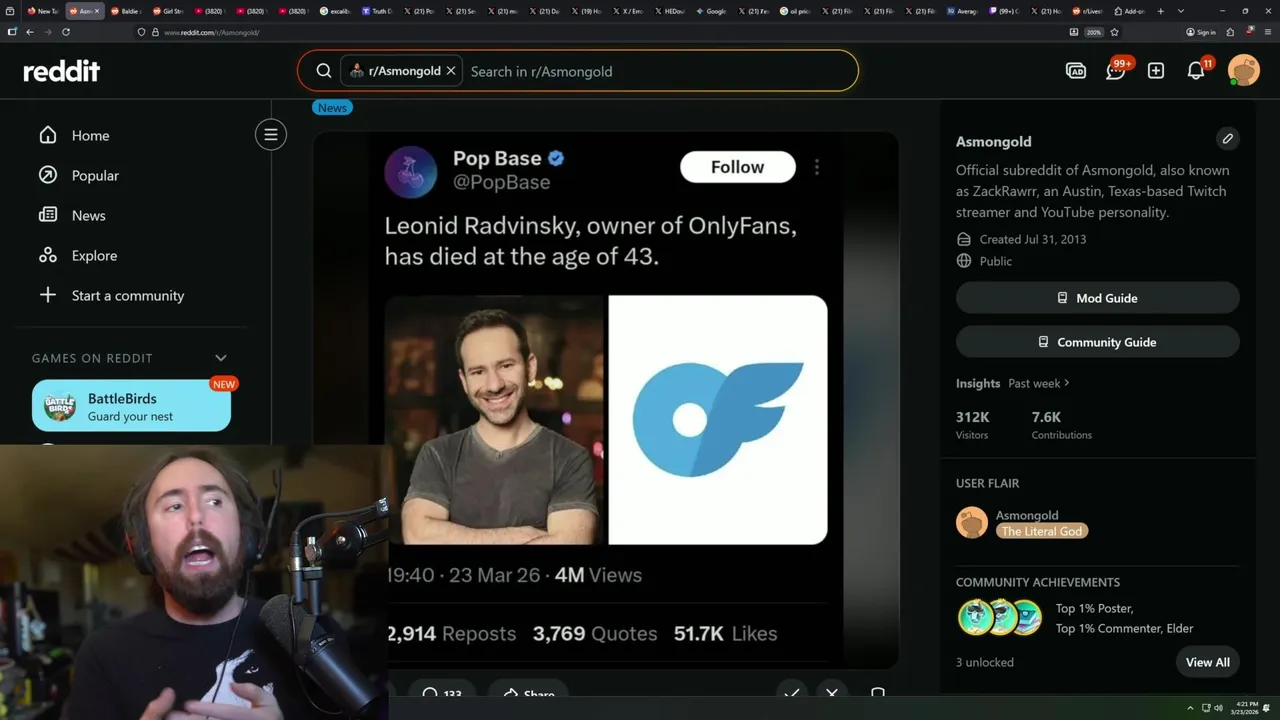Click the community achievement badges
Viewport: 1280px width, 720px height.
[1000, 618]
